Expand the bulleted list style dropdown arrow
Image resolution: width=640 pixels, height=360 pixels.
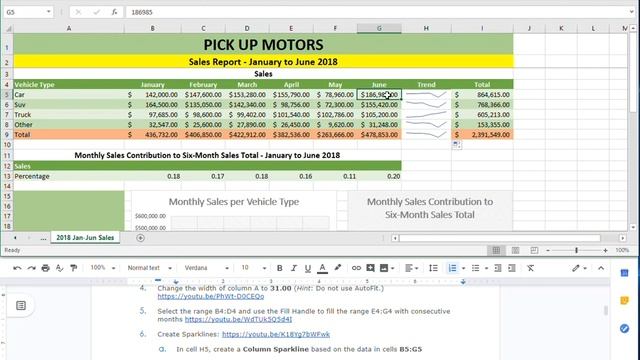pyautogui.click(x=486, y=269)
